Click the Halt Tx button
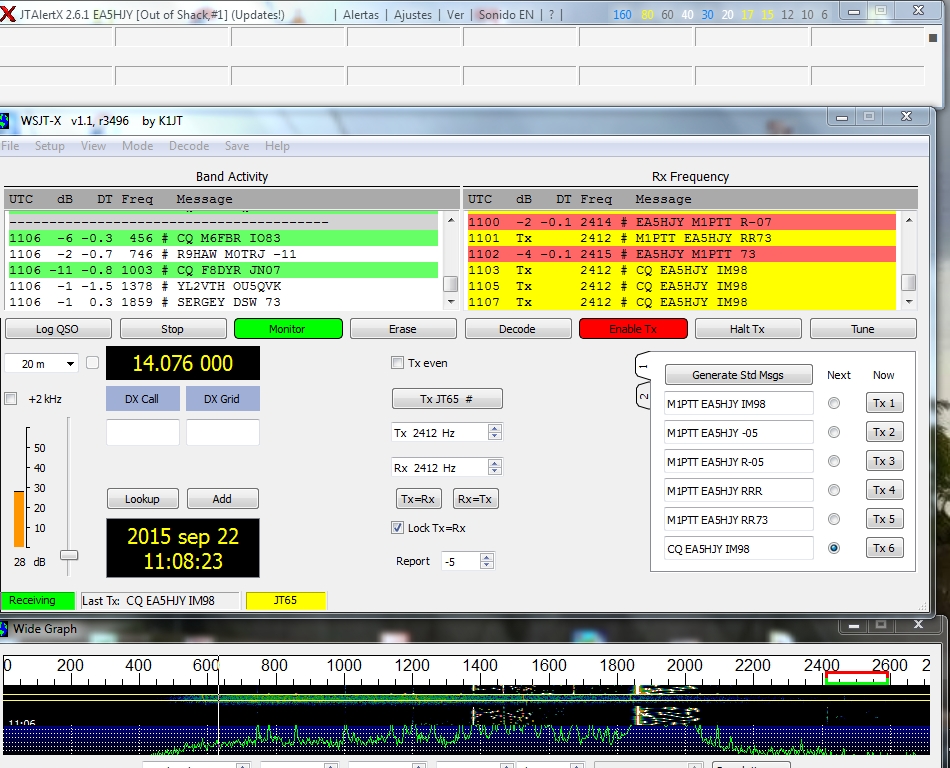 (x=748, y=329)
